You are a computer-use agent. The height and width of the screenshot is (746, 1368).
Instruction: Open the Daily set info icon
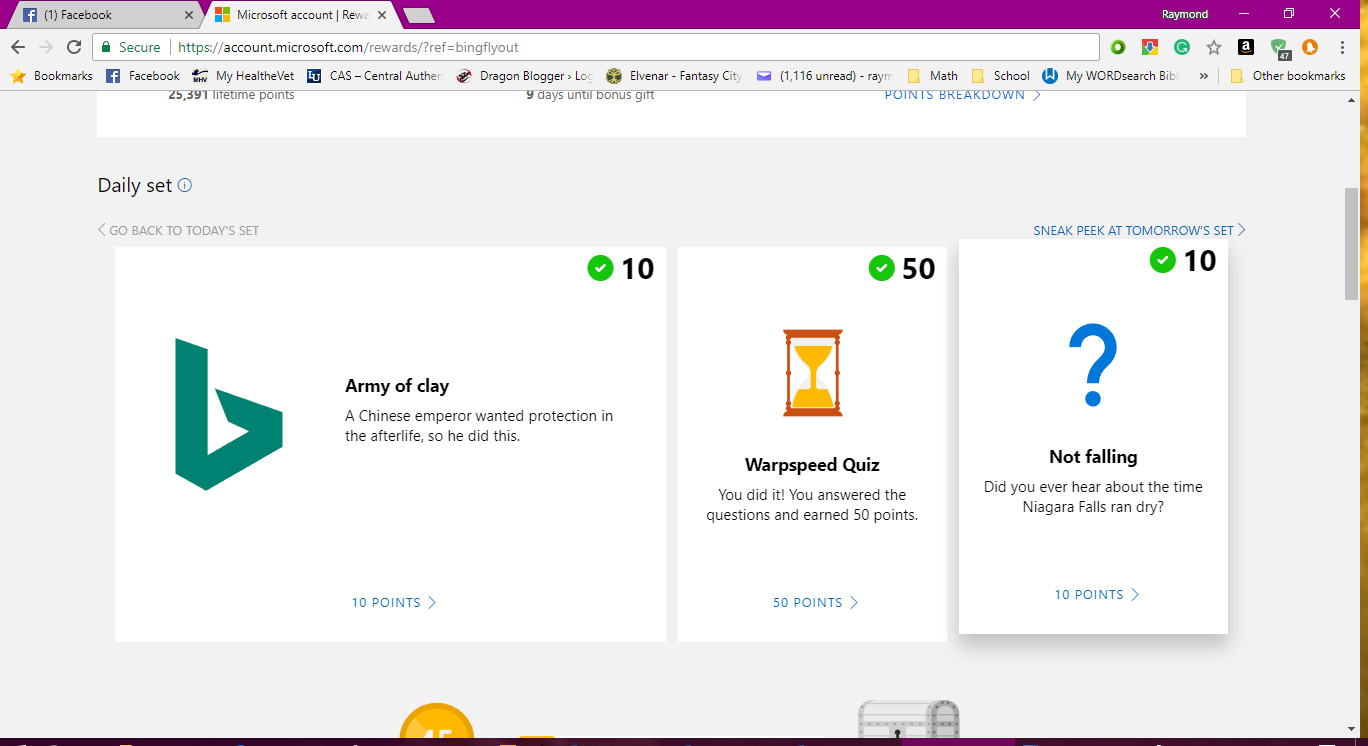tap(184, 185)
